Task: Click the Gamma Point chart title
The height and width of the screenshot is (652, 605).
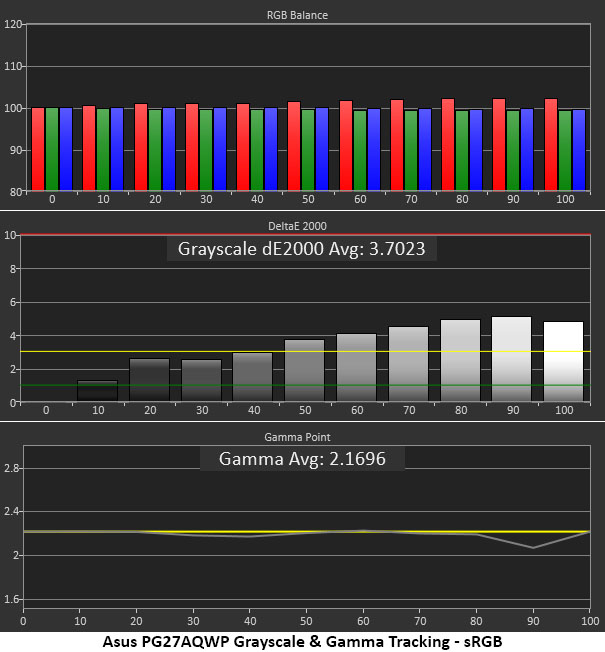Action: [x=297, y=437]
